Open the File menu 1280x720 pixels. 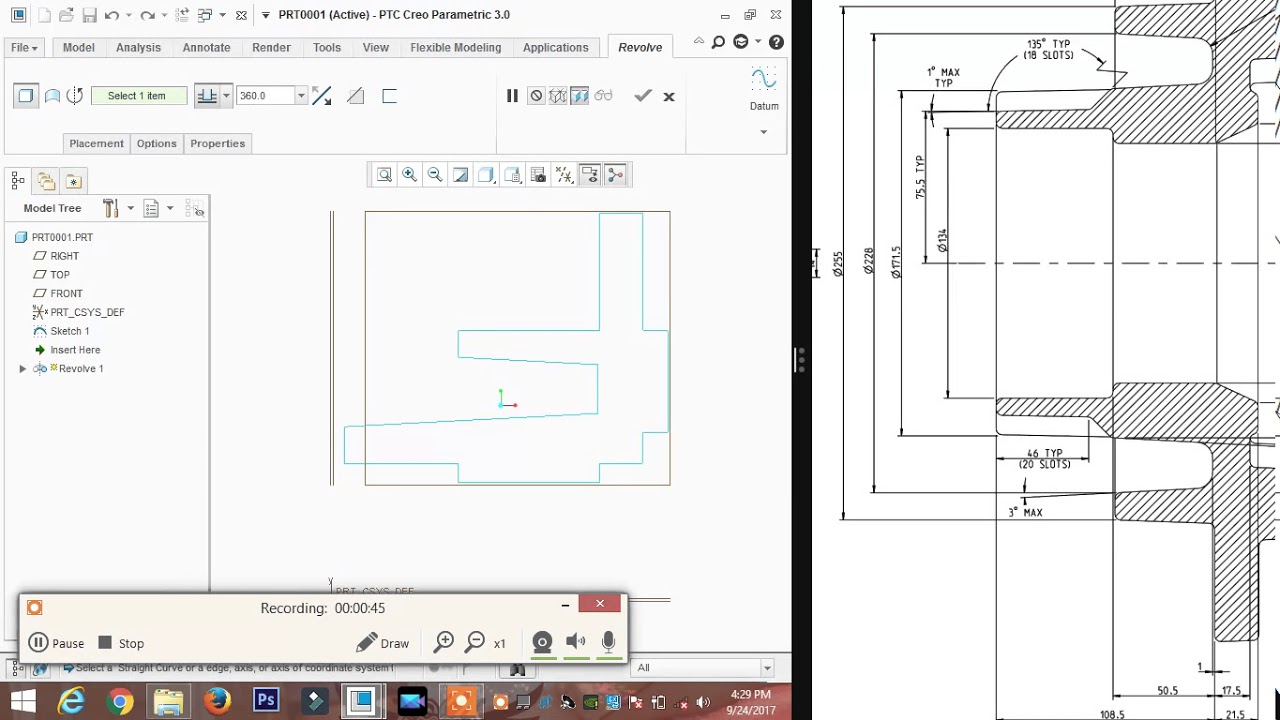(24, 47)
